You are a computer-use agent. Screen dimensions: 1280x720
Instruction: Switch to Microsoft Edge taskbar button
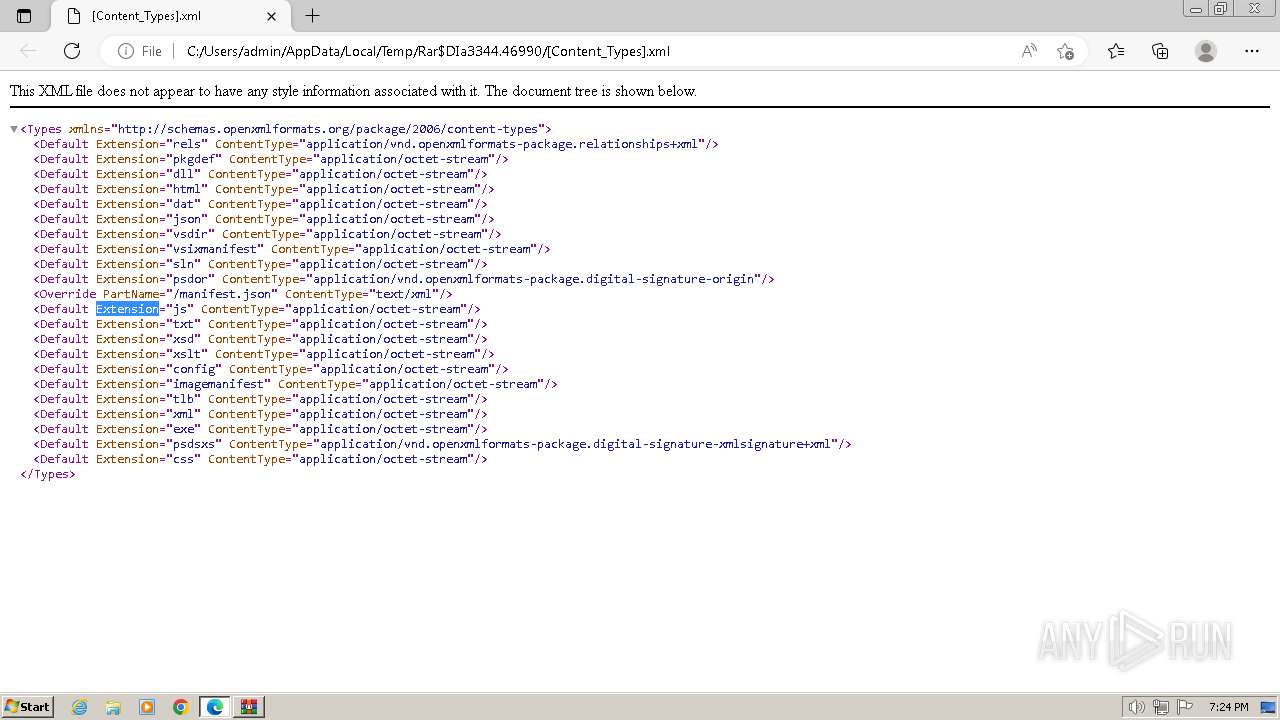pyautogui.click(x=215, y=707)
